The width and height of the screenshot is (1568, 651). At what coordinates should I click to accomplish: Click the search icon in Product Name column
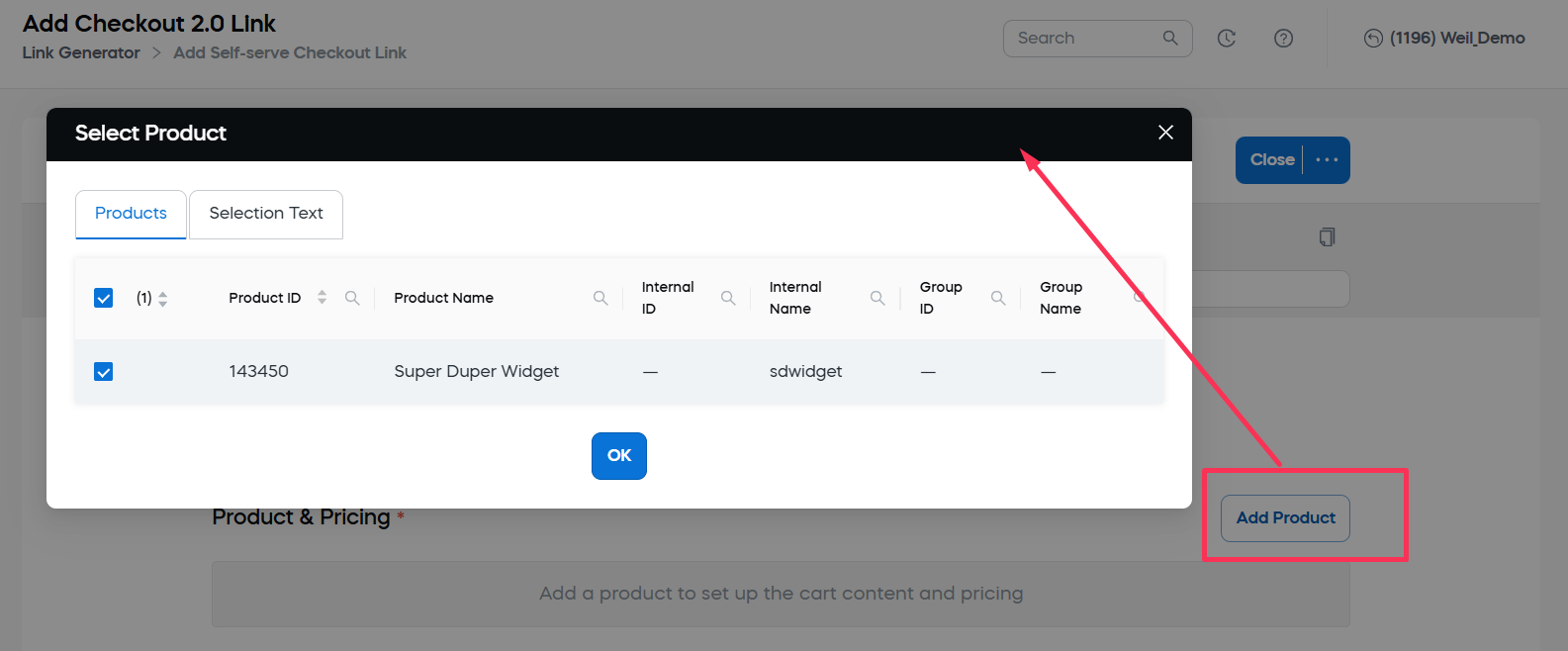point(600,298)
